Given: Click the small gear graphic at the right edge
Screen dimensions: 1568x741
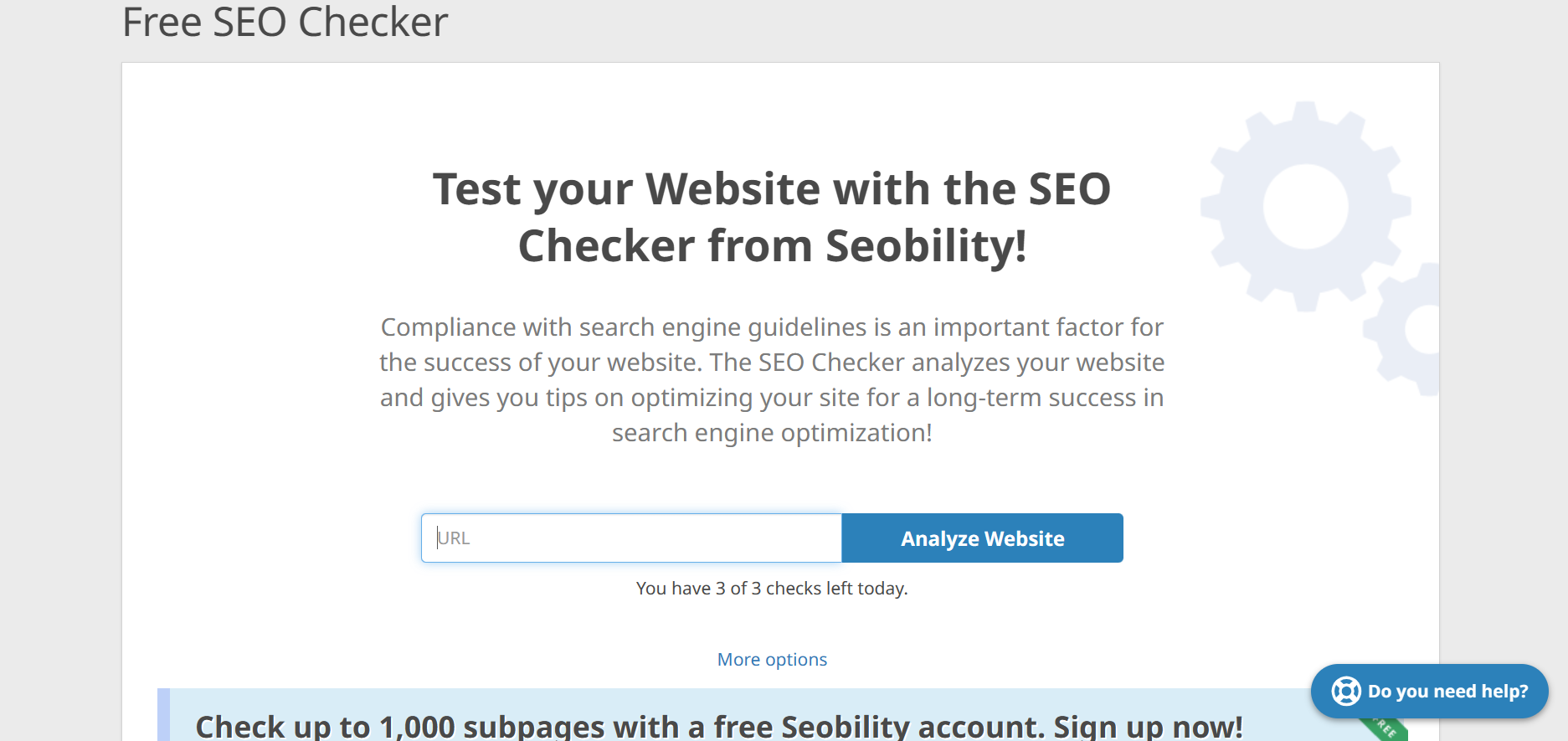Looking at the screenshot, I should (x=1404, y=329).
